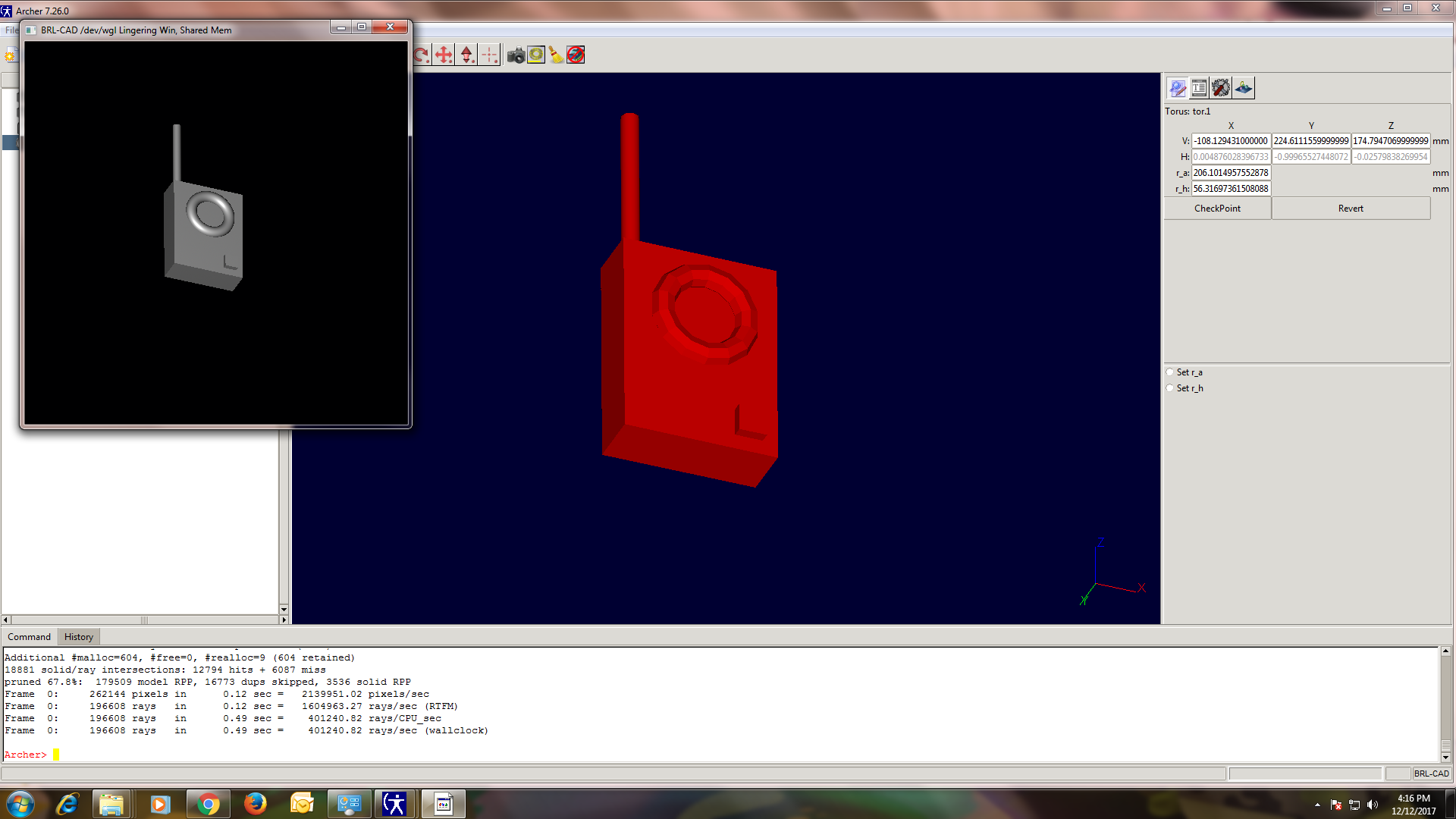Open the Tools gear and wrench panel icon
1456x819 pixels.
(x=1221, y=88)
